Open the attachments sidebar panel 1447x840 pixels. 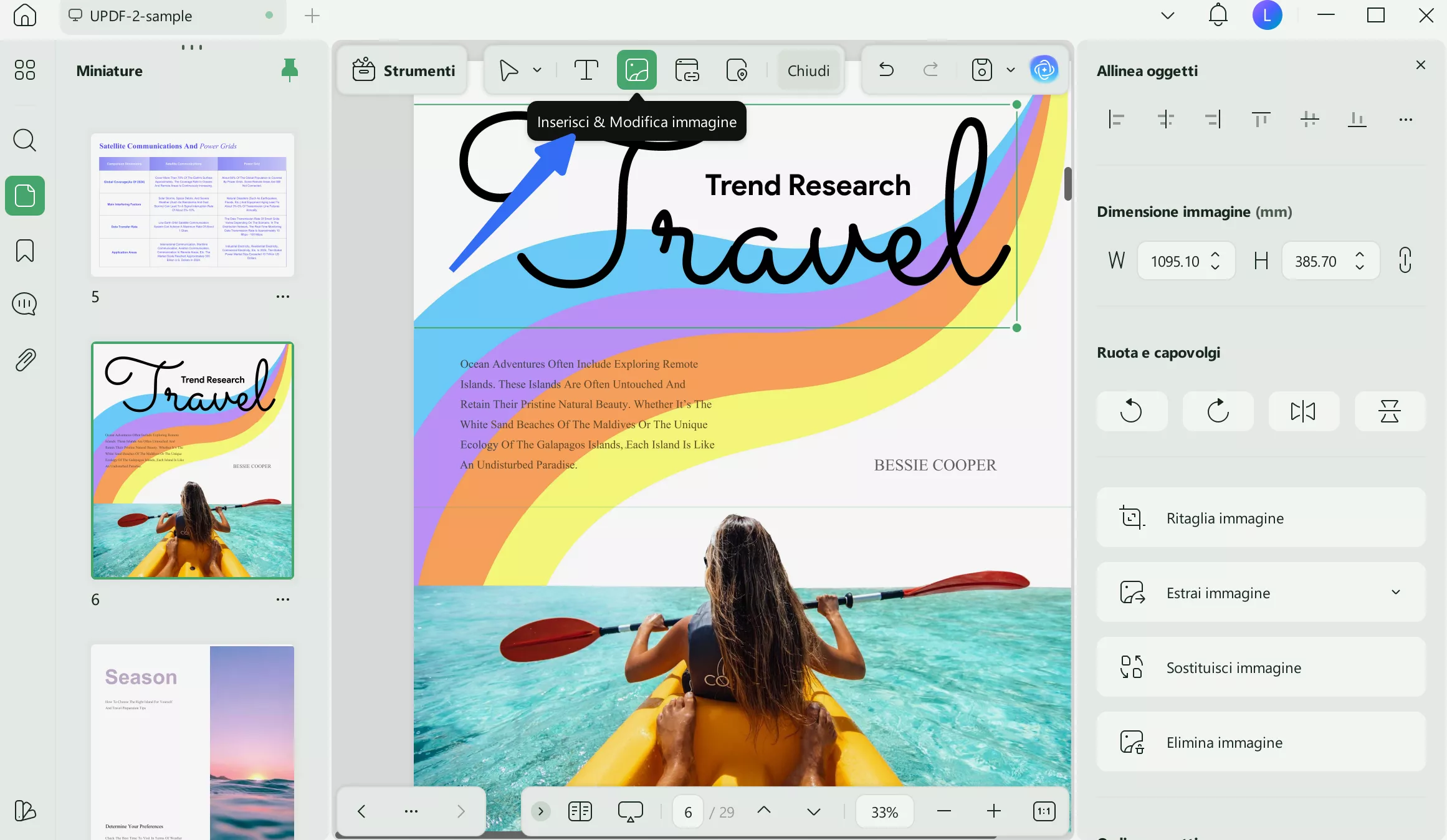click(x=25, y=360)
